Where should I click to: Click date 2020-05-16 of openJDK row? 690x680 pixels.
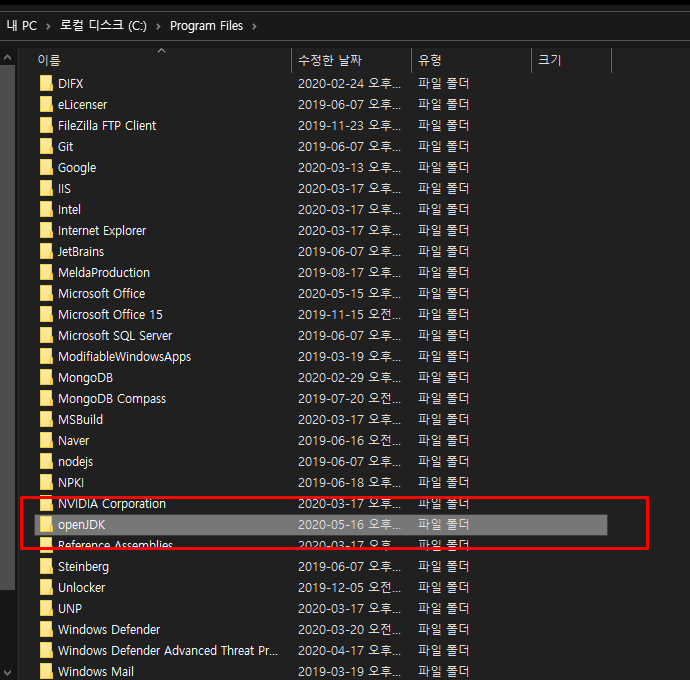point(349,525)
